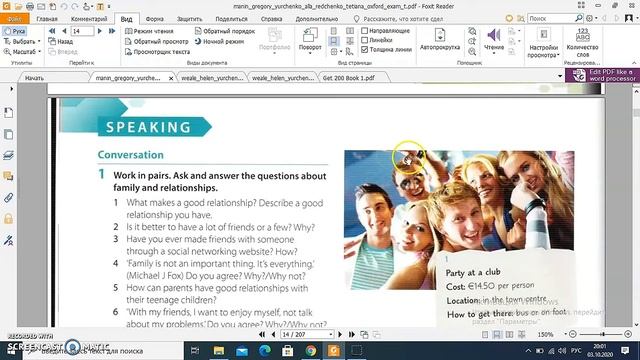This screenshot has height=360, width=640.
Task: Close the manin_gregory_yurche document tab
Action: [171, 78]
